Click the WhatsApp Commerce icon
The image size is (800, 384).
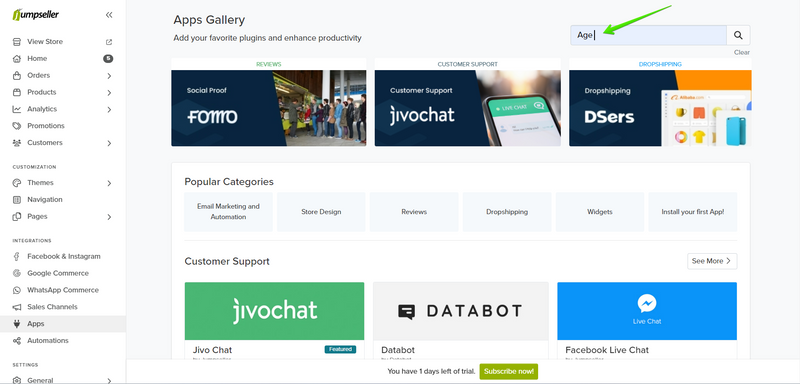[x=17, y=290]
